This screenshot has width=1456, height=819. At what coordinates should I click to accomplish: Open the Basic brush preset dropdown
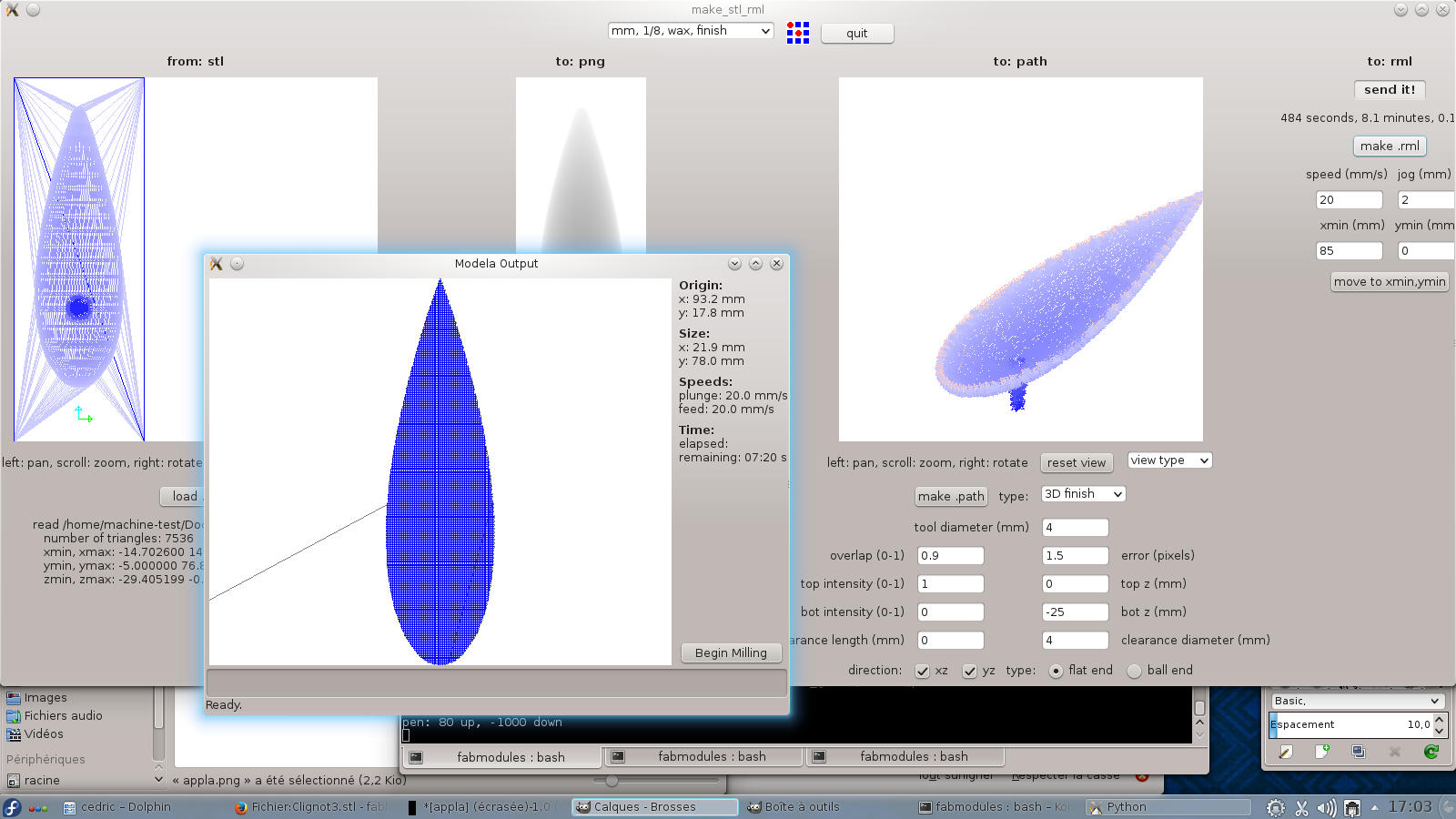click(x=1357, y=701)
